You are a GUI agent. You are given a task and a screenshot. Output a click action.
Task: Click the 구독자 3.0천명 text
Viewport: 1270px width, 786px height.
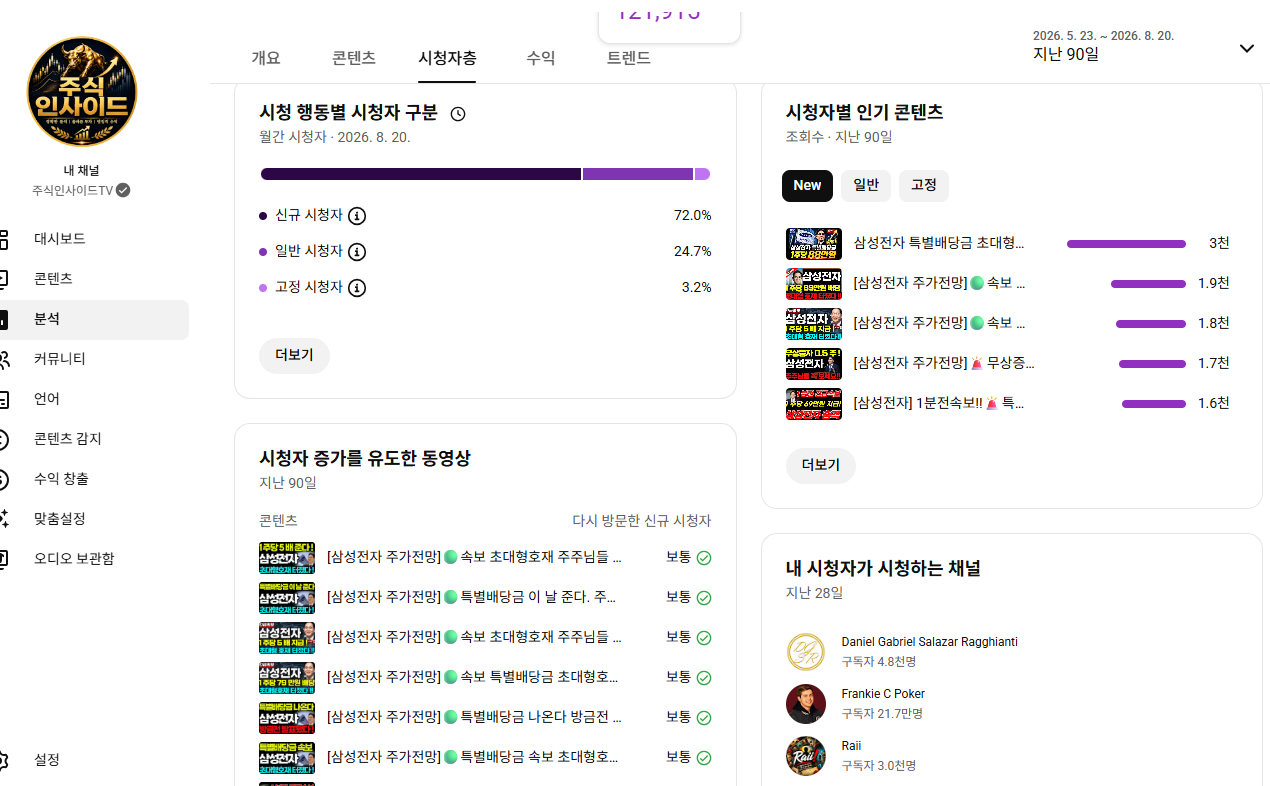click(879, 766)
